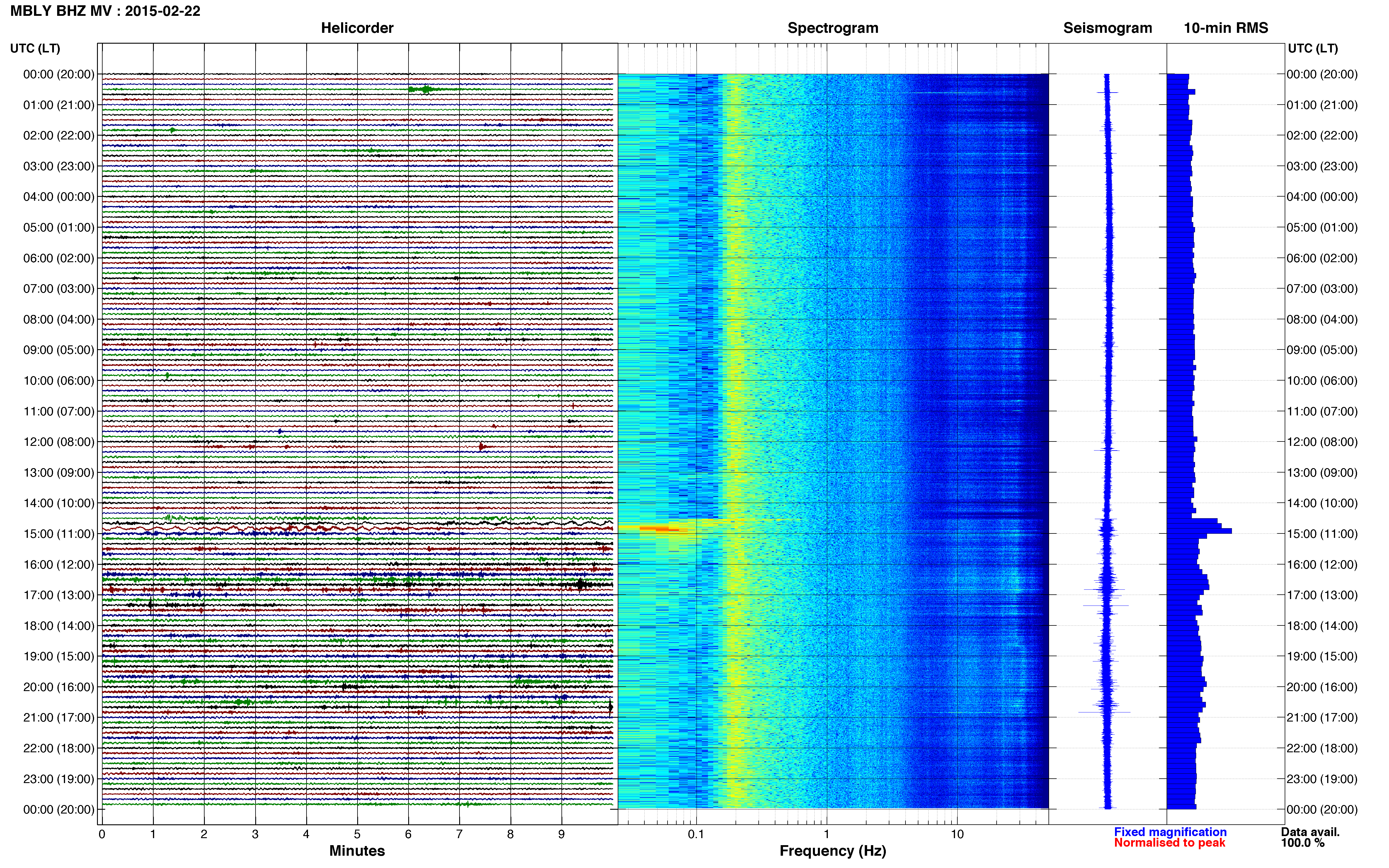Image resolution: width=1389 pixels, height=868 pixels.
Task: Click the 11:00 (07:00) label beside the RMS panel
Action: 1322,412
